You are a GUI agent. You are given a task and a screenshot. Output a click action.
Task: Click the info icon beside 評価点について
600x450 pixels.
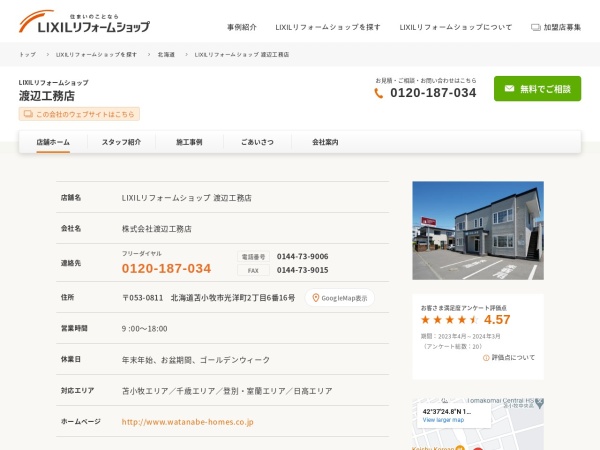click(486, 358)
